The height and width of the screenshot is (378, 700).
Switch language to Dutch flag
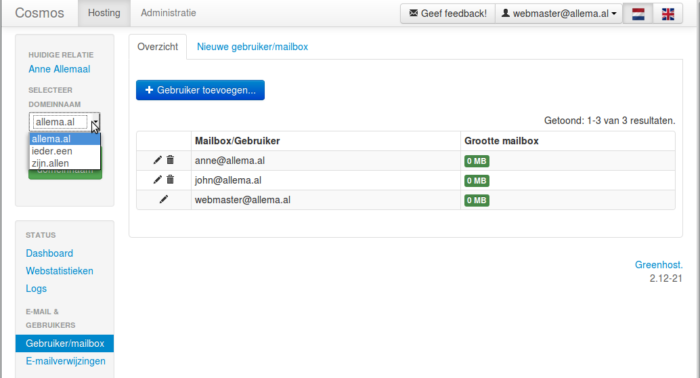click(638, 14)
